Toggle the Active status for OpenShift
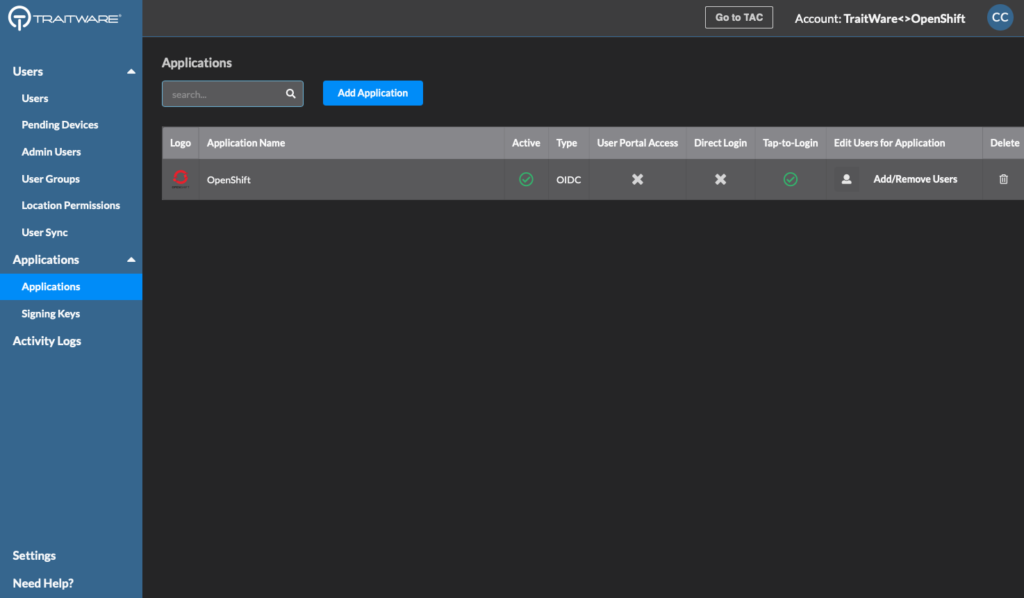1024x598 pixels. 526,179
